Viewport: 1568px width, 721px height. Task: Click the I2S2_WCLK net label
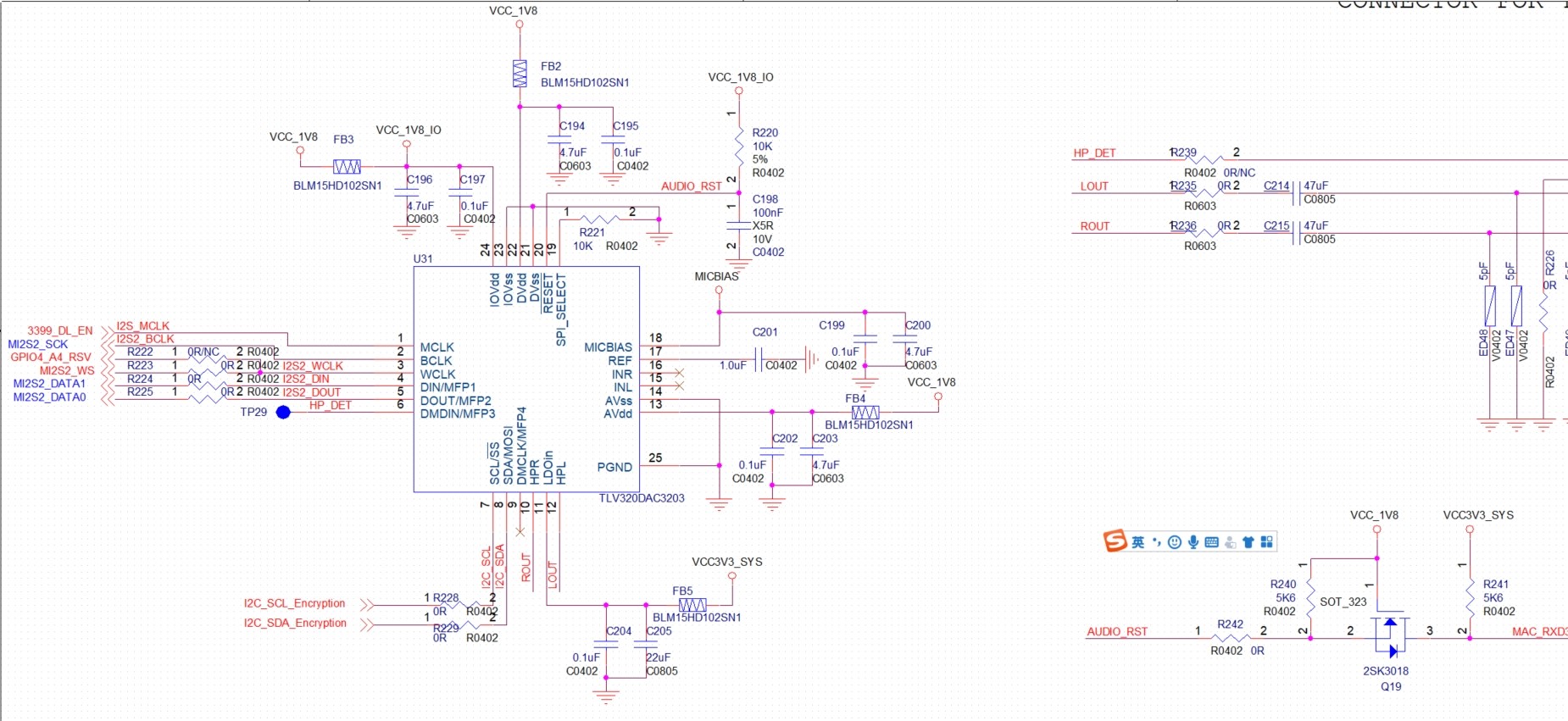point(313,366)
